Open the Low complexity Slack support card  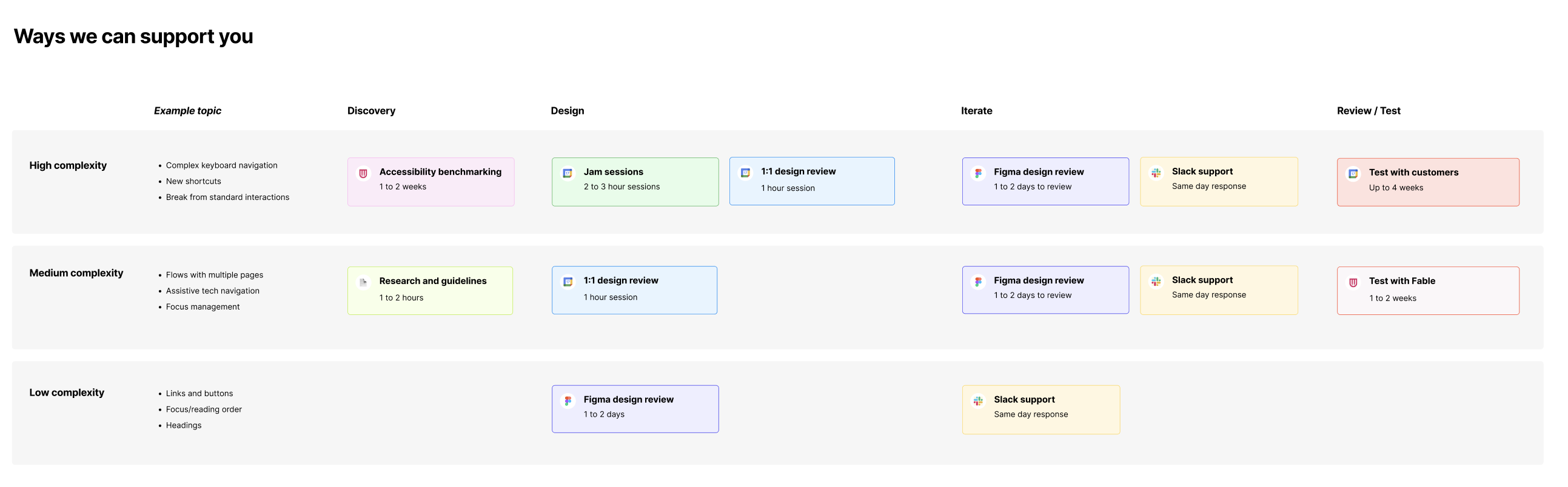pyautogui.click(x=1041, y=409)
